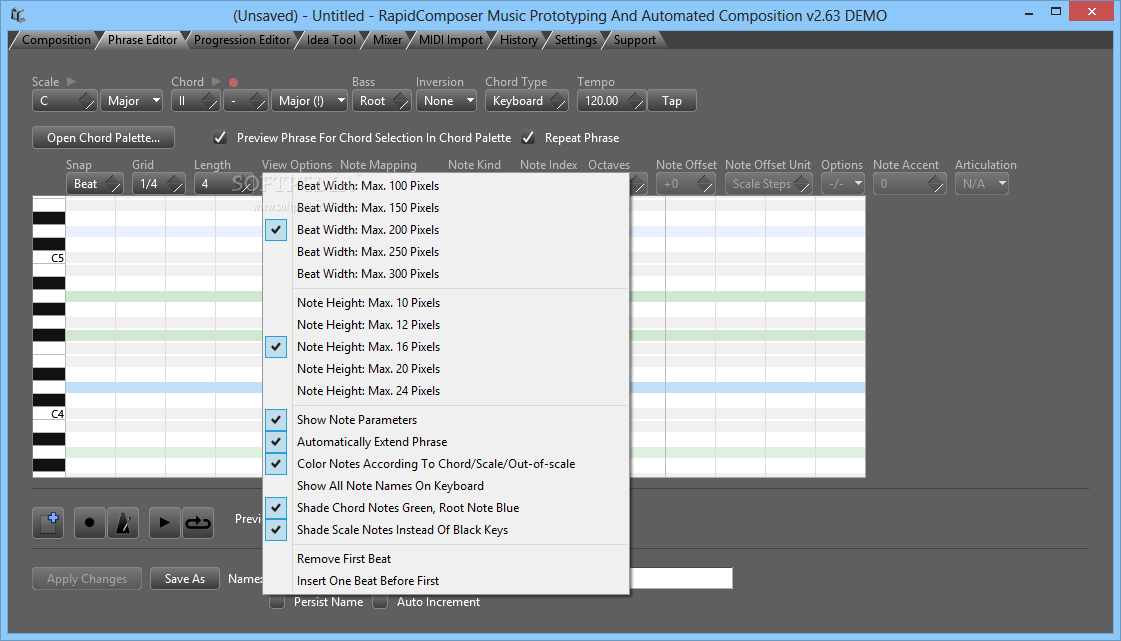Enable the Auto Increment checkbox

point(380,602)
